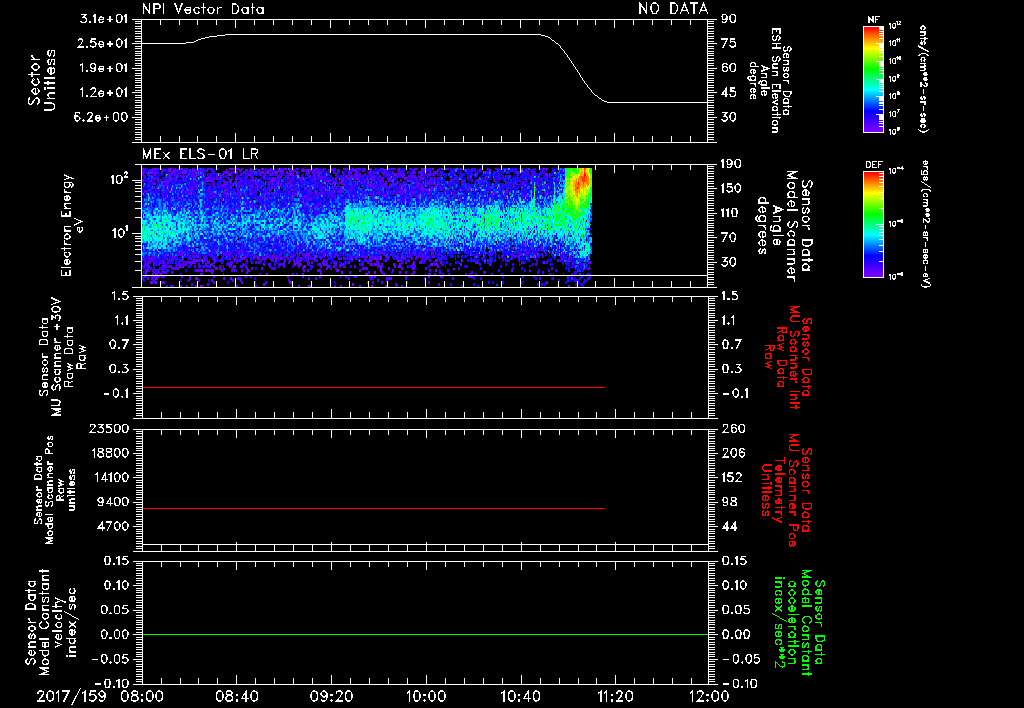Click the 'ESH Sun Elevation Angle' axis label

(769, 80)
